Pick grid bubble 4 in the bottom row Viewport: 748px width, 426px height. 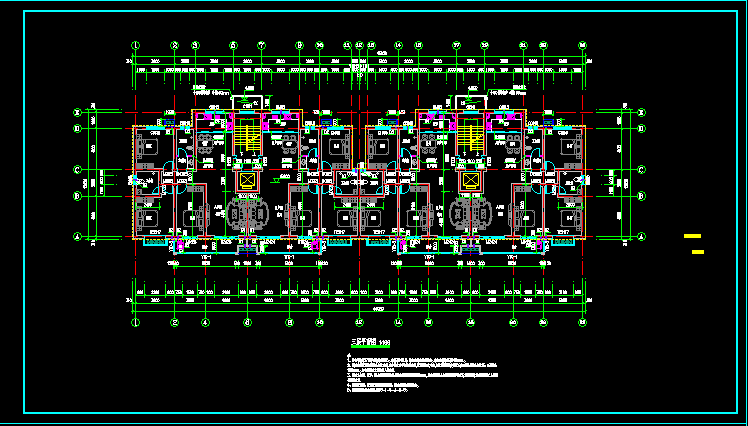point(205,322)
